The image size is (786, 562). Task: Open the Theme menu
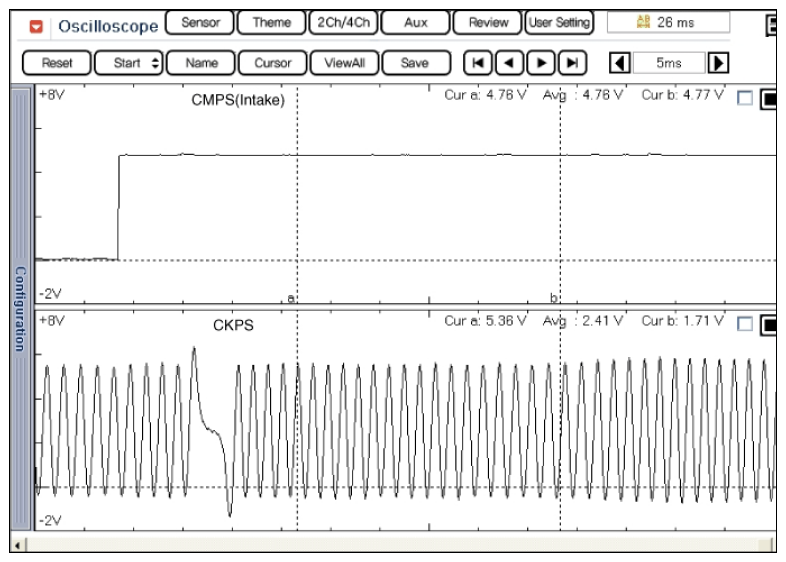pyautogui.click(x=270, y=21)
